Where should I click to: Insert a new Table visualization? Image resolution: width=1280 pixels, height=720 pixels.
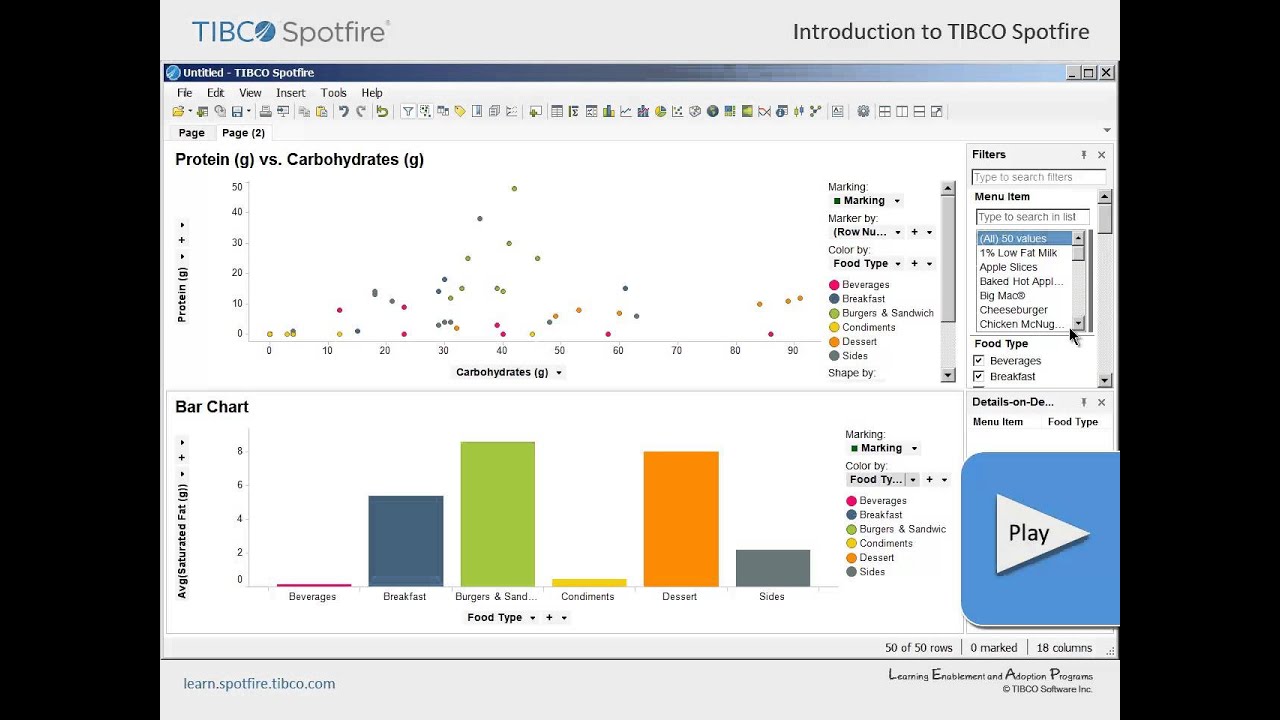[556, 111]
